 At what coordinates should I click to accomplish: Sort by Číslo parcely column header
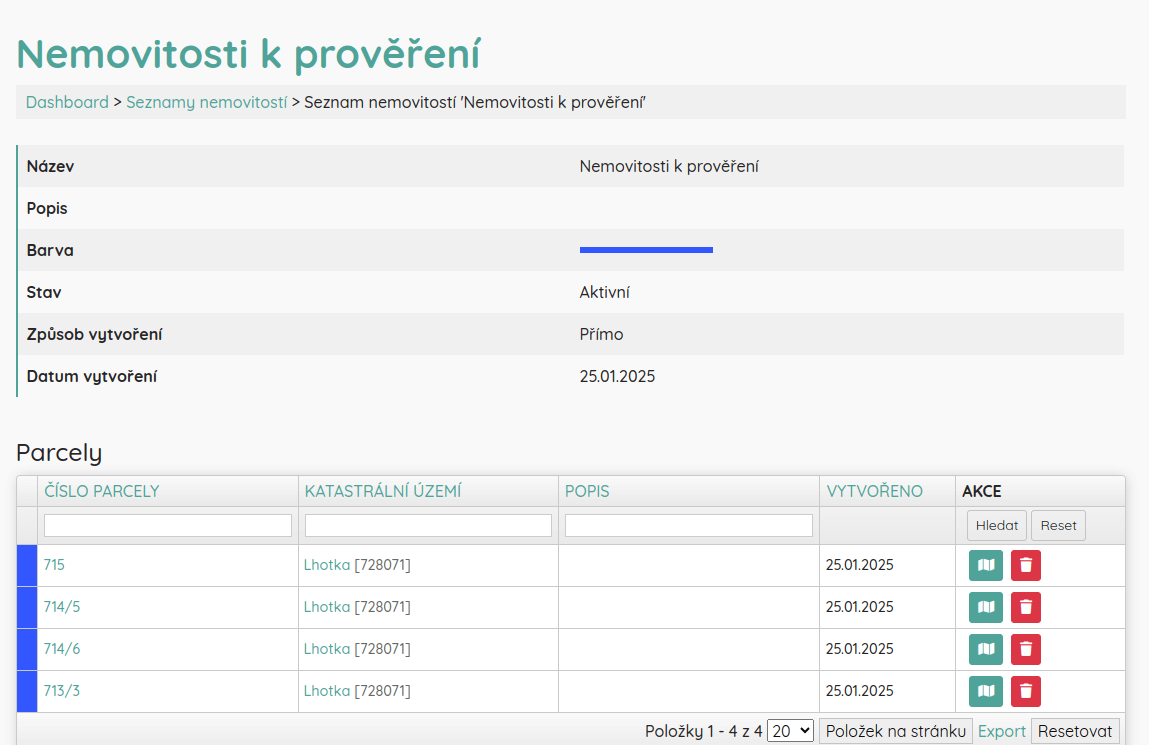pyautogui.click(x=102, y=491)
